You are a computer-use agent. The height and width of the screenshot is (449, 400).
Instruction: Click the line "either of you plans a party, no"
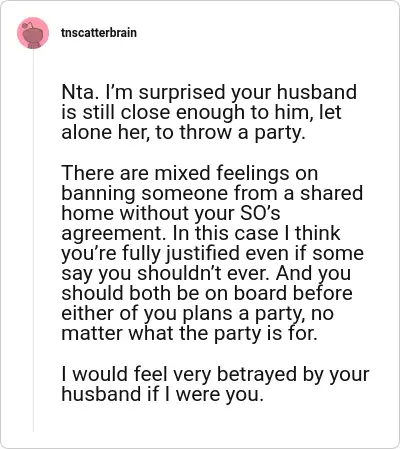pos(197,314)
